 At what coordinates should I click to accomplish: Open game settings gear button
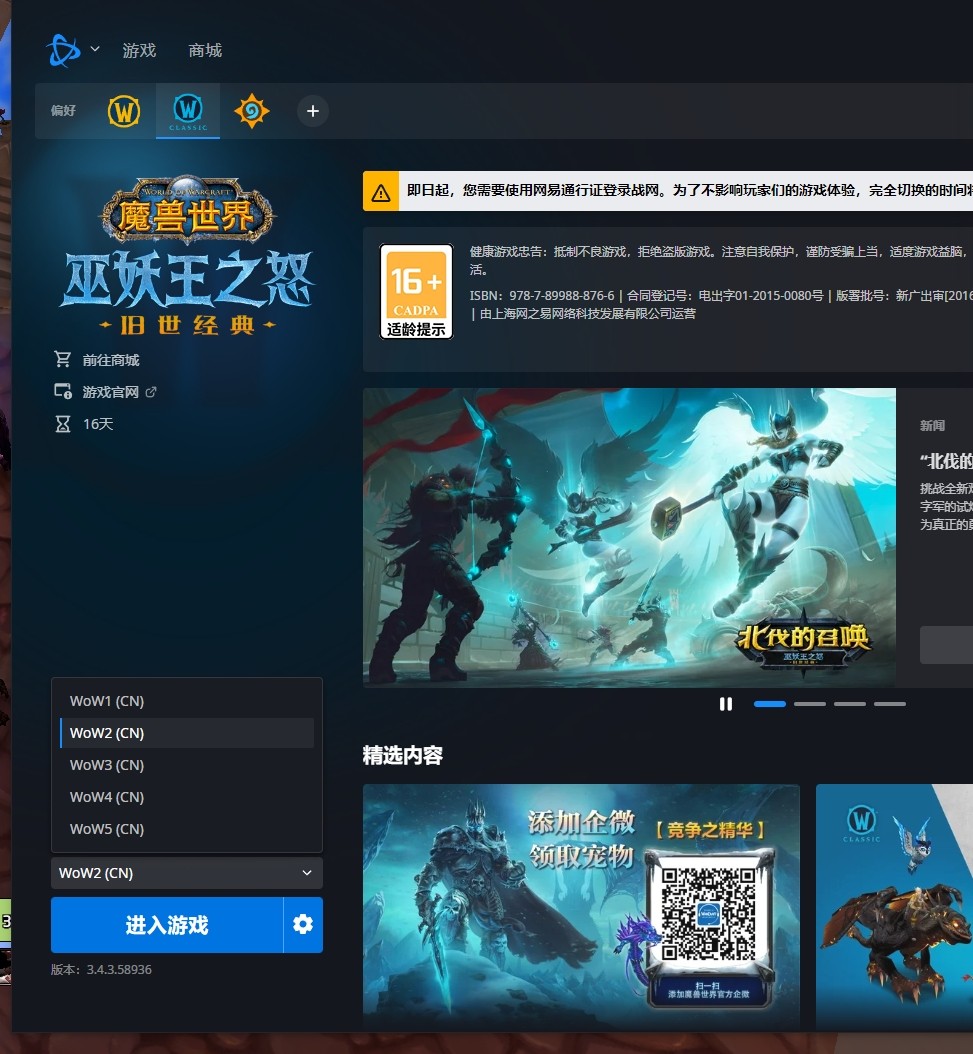[x=303, y=925]
